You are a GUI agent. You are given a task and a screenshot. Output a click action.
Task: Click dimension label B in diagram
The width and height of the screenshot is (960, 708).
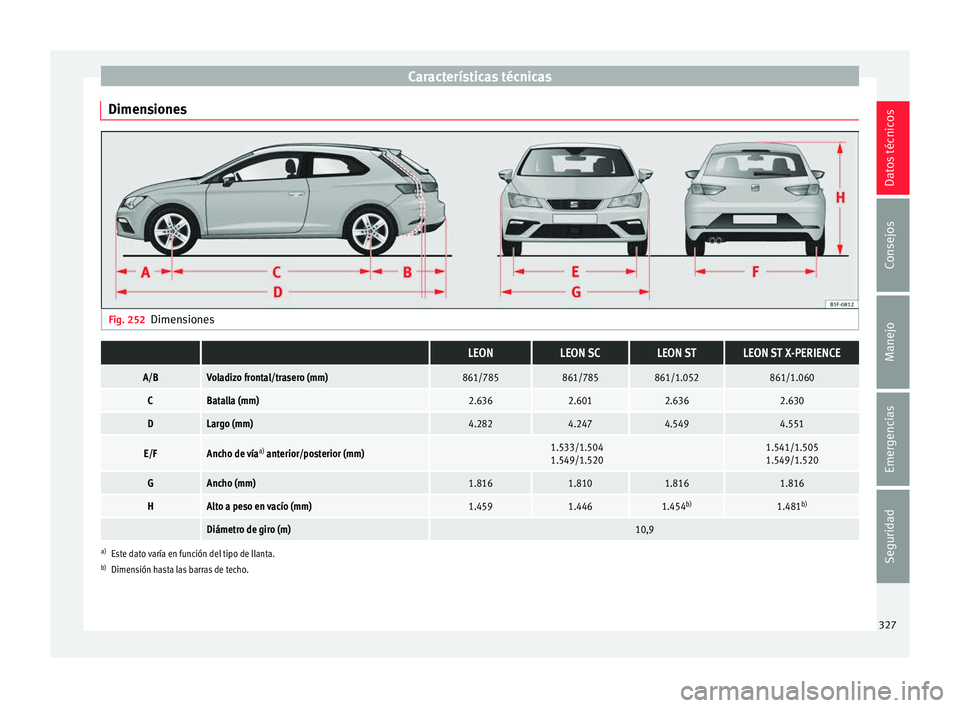click(407, 272)
